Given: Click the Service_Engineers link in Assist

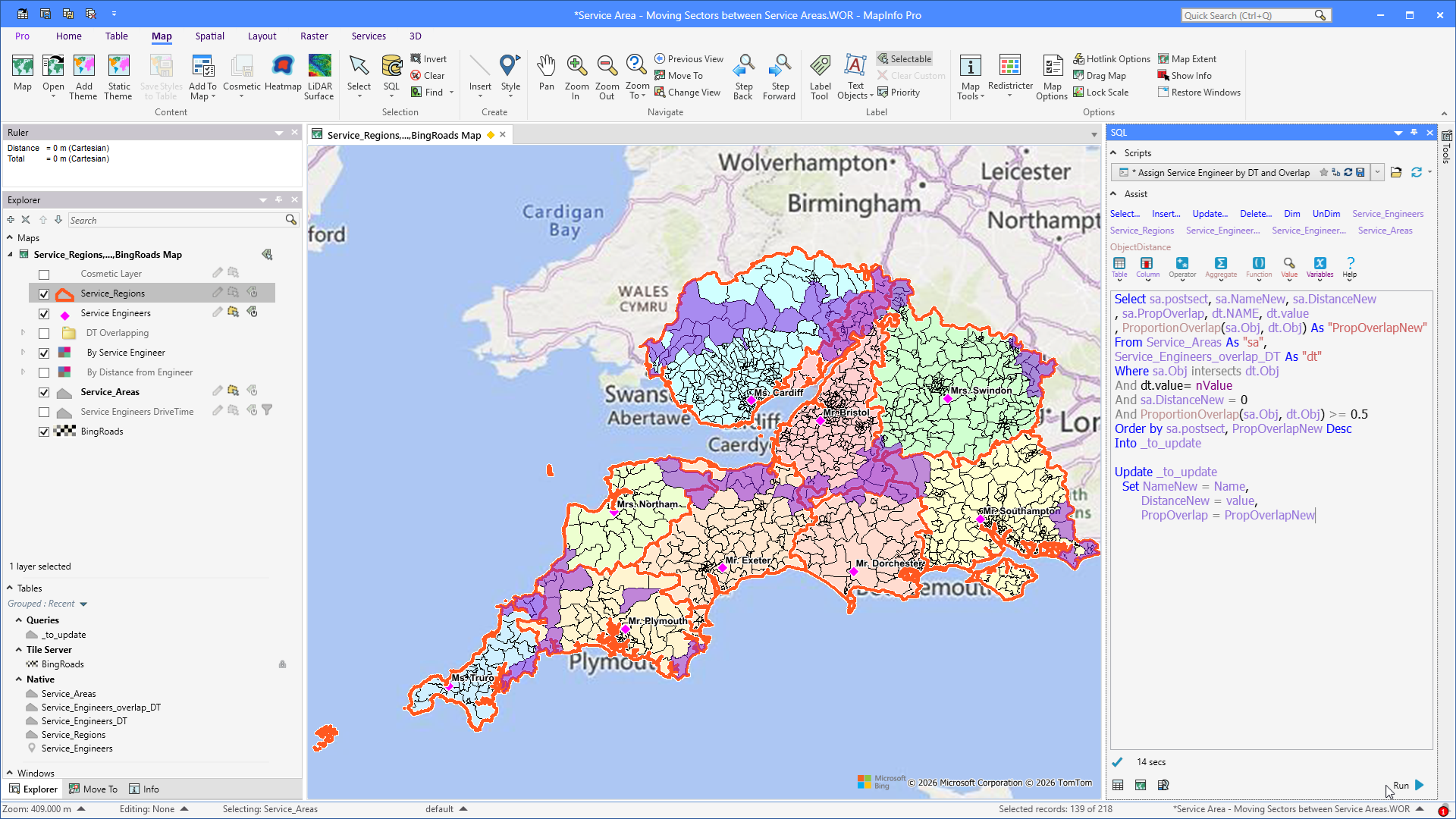Looking at the screenshot, I should 1388,214.
